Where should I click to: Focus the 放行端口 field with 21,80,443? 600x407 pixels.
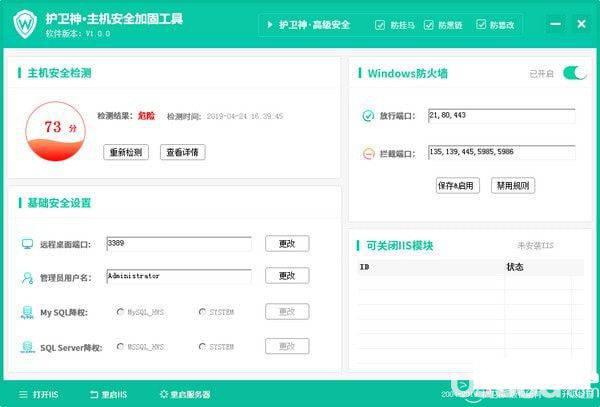click(x=502, y=116)
